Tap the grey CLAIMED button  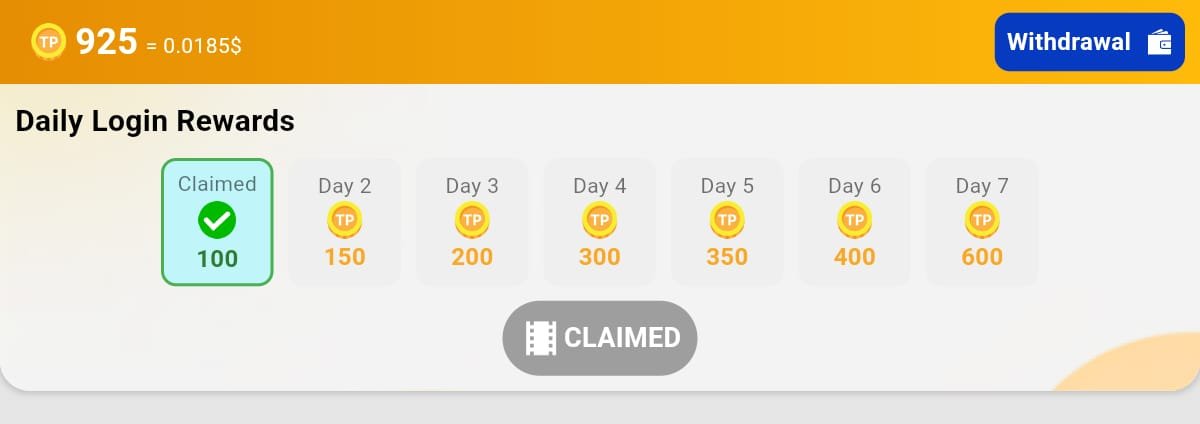tap(600, 338)
